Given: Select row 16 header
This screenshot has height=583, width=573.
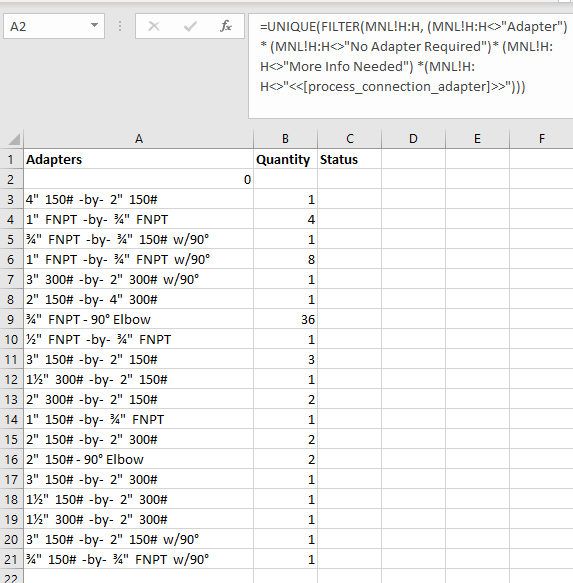Looking at the screenshot, I should tap(12, 459).
